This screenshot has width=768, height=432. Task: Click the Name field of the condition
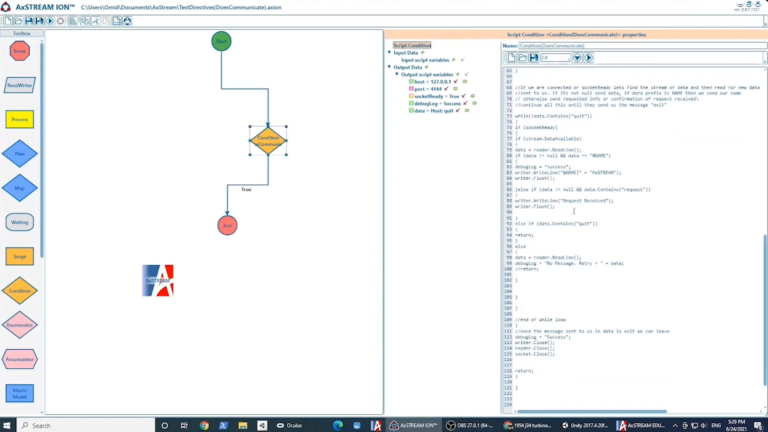[x=642, y=46]
